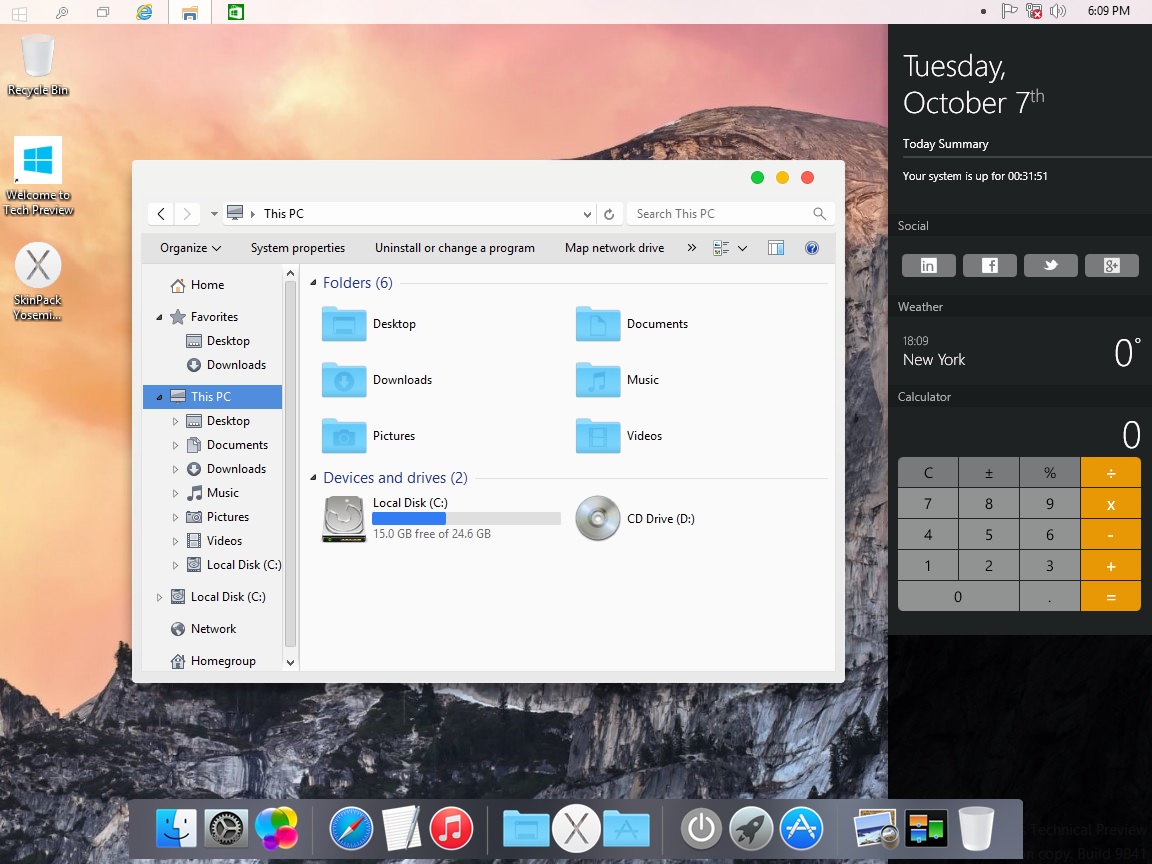
Task: Open System Preferences gear in the dock
Action: (x=226, y=828)
